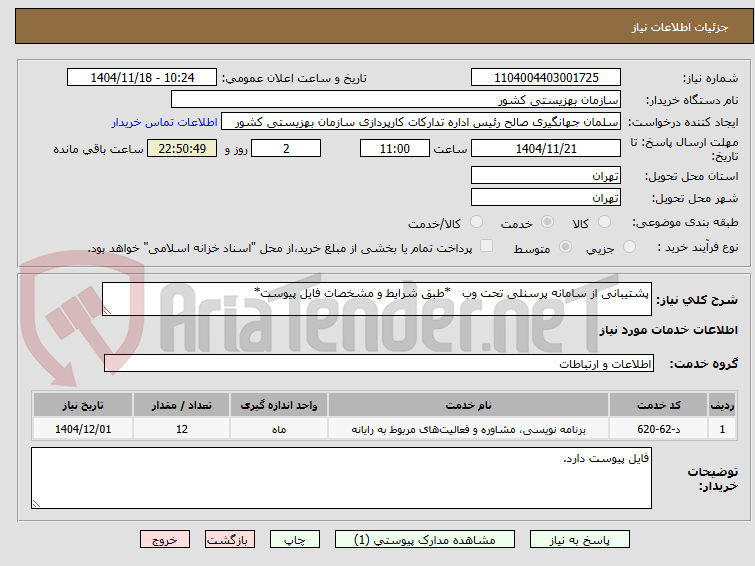Open مشاهده مدارک پیوستی (1) button
This screenshot has width=755, height=566.
point(425,540)
